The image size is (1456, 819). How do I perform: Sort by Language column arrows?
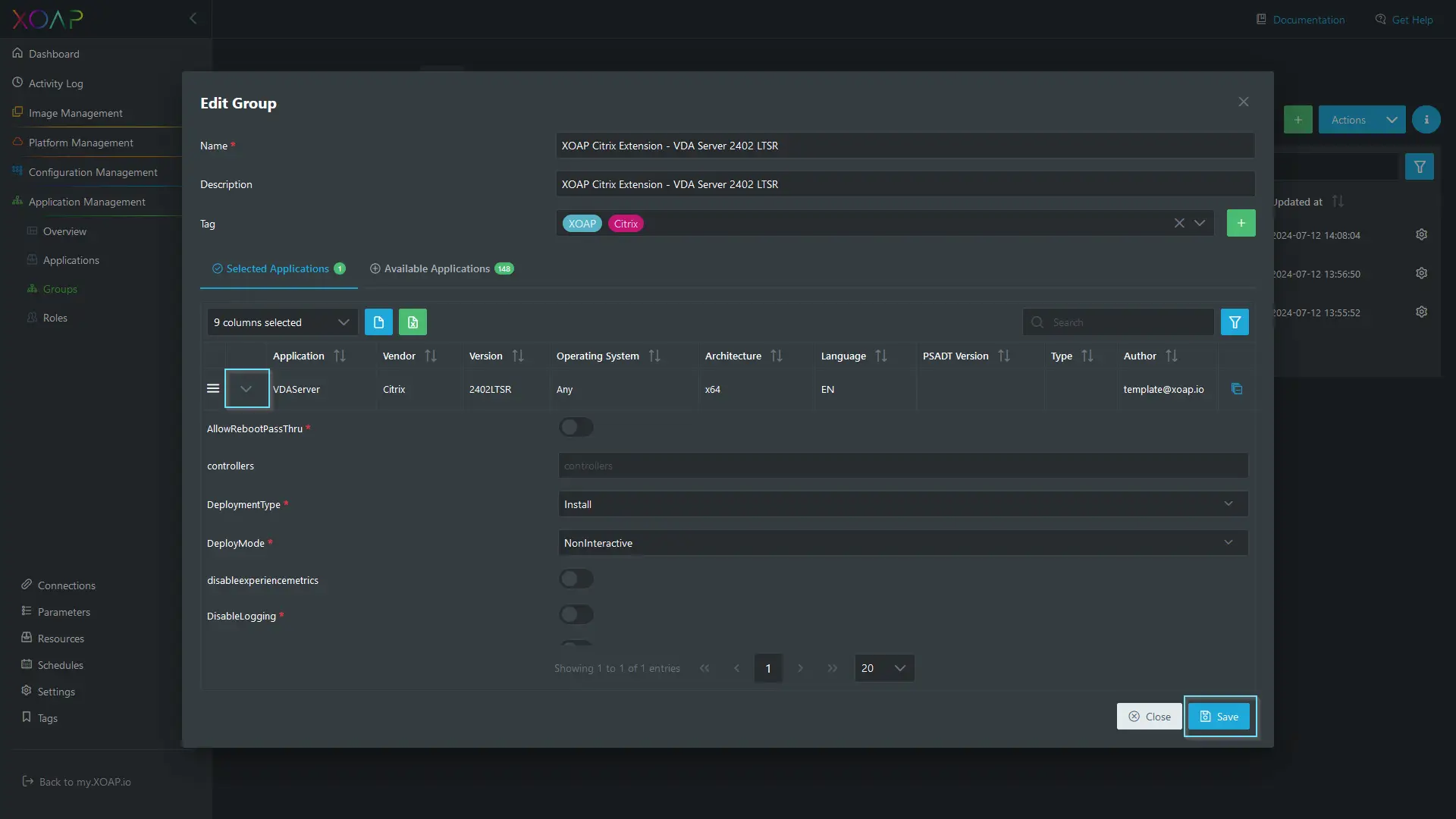[881, 356]
